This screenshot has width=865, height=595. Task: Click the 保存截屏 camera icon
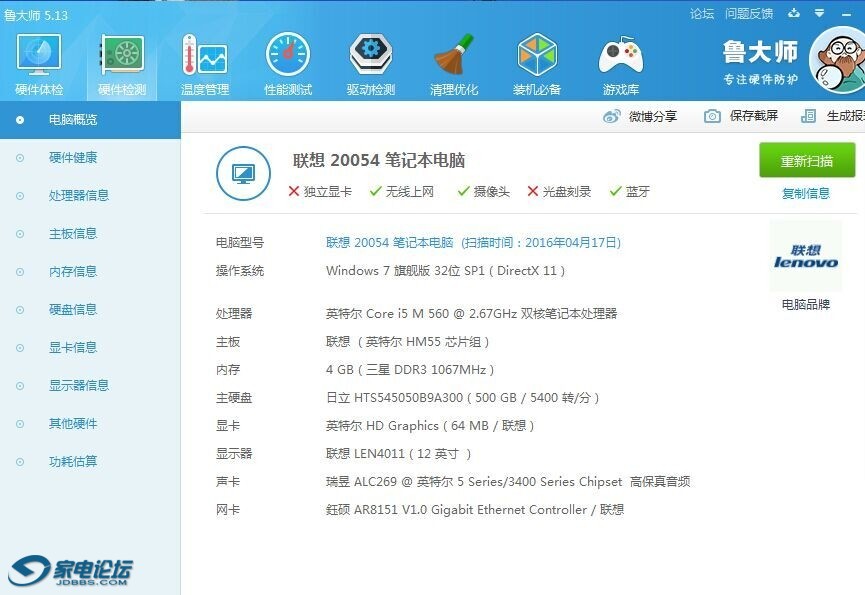[712, 116]
